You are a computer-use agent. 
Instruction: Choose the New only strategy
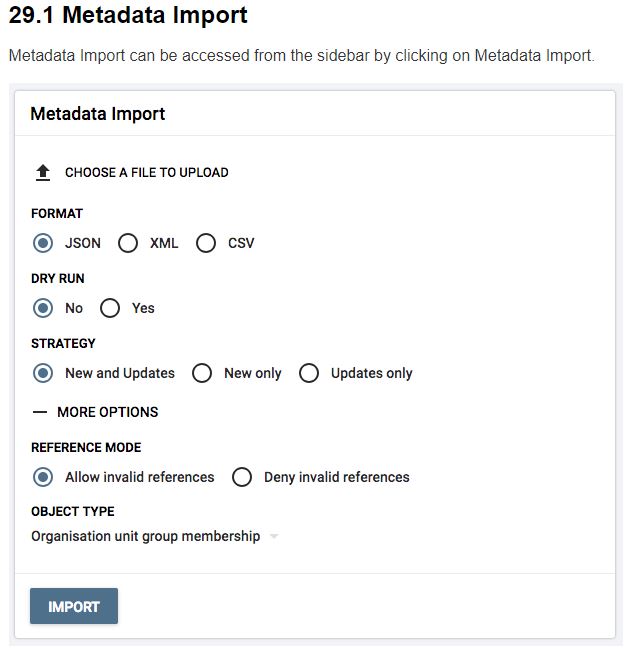click(x=202, y=373)
